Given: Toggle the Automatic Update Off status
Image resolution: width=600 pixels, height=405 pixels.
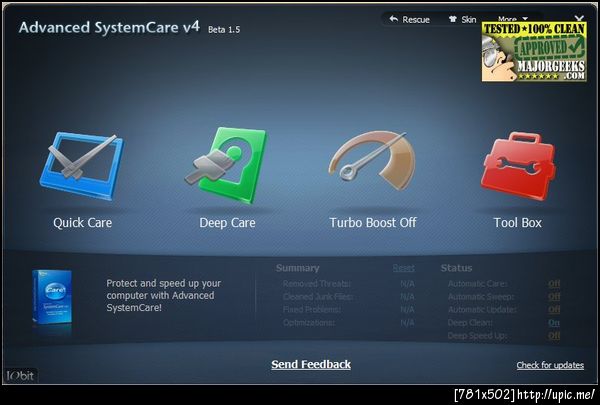Looking at the screenshot, I should (554, 309).
